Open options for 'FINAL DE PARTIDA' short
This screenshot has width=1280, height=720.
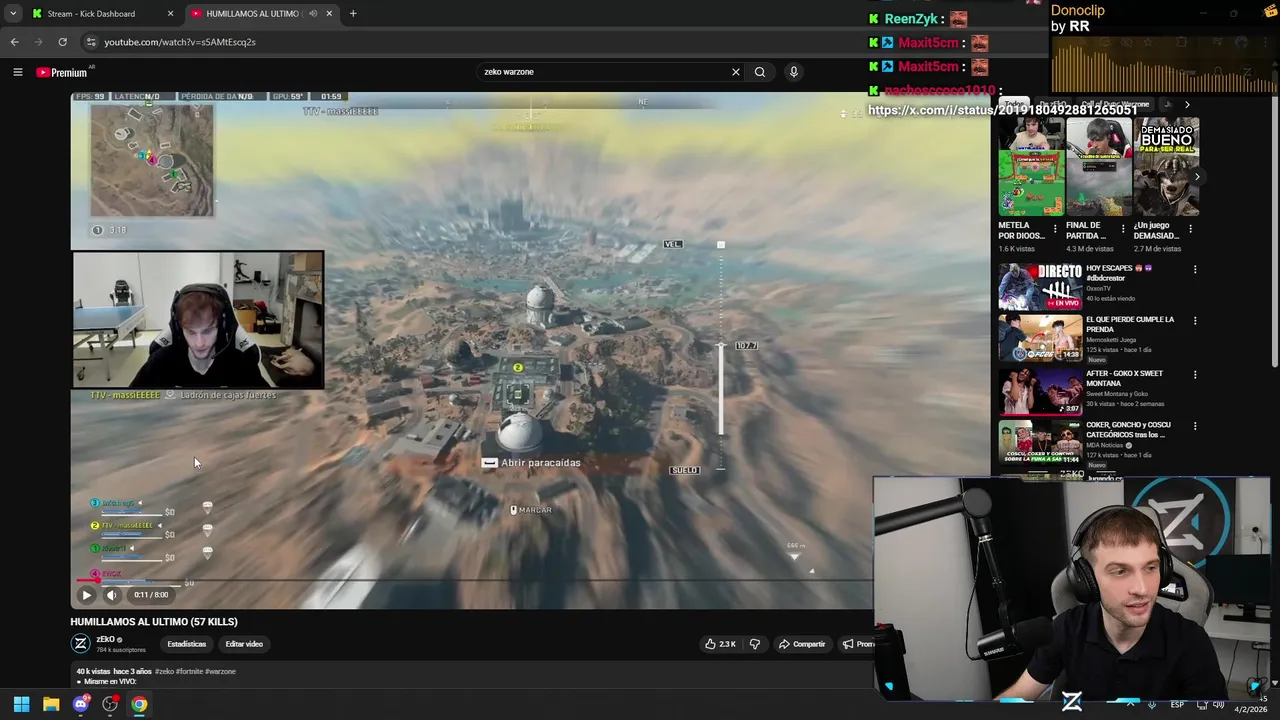1123,229
